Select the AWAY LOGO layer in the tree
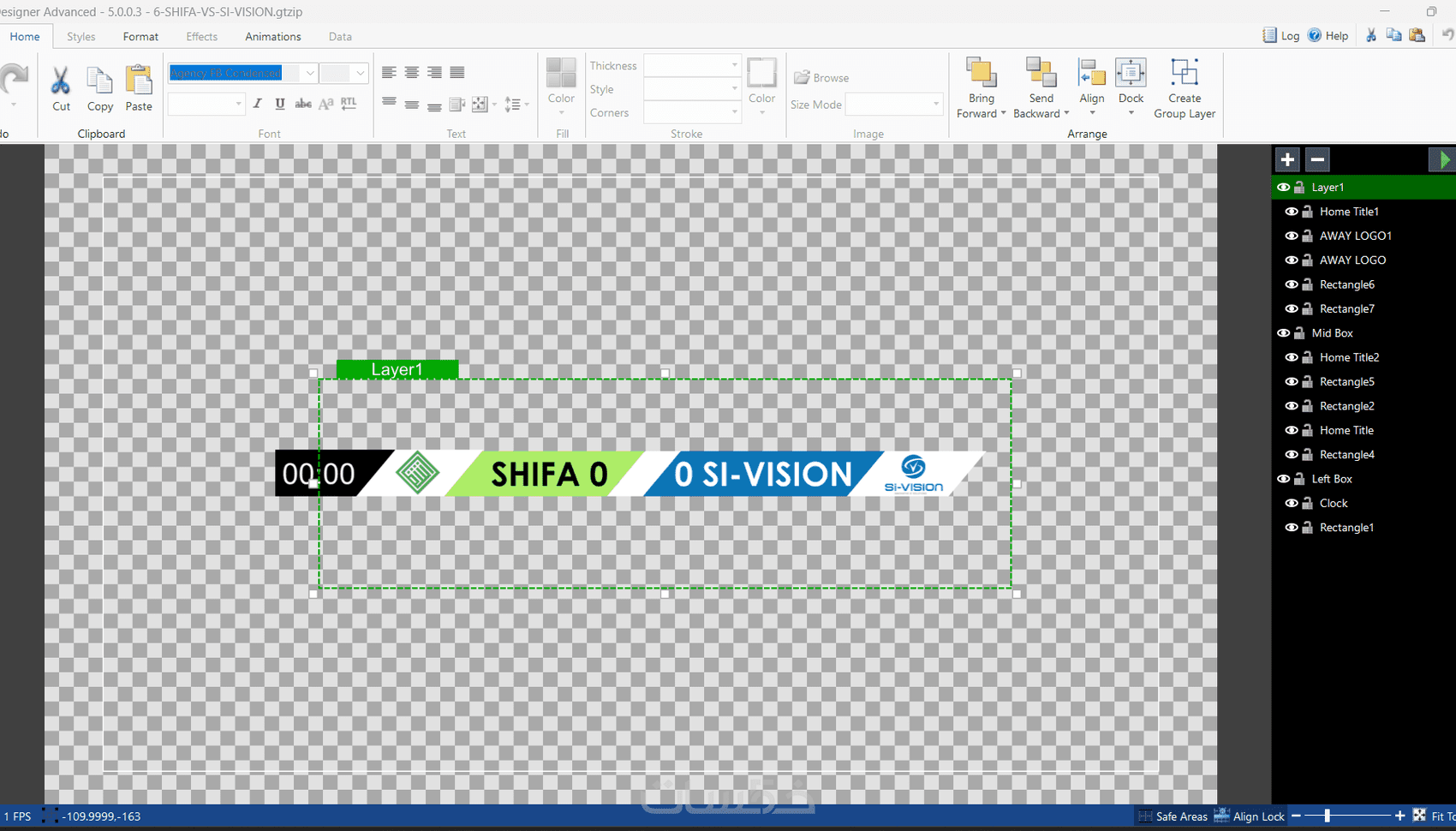The image size is (1456, 831). click(1352, 260)
